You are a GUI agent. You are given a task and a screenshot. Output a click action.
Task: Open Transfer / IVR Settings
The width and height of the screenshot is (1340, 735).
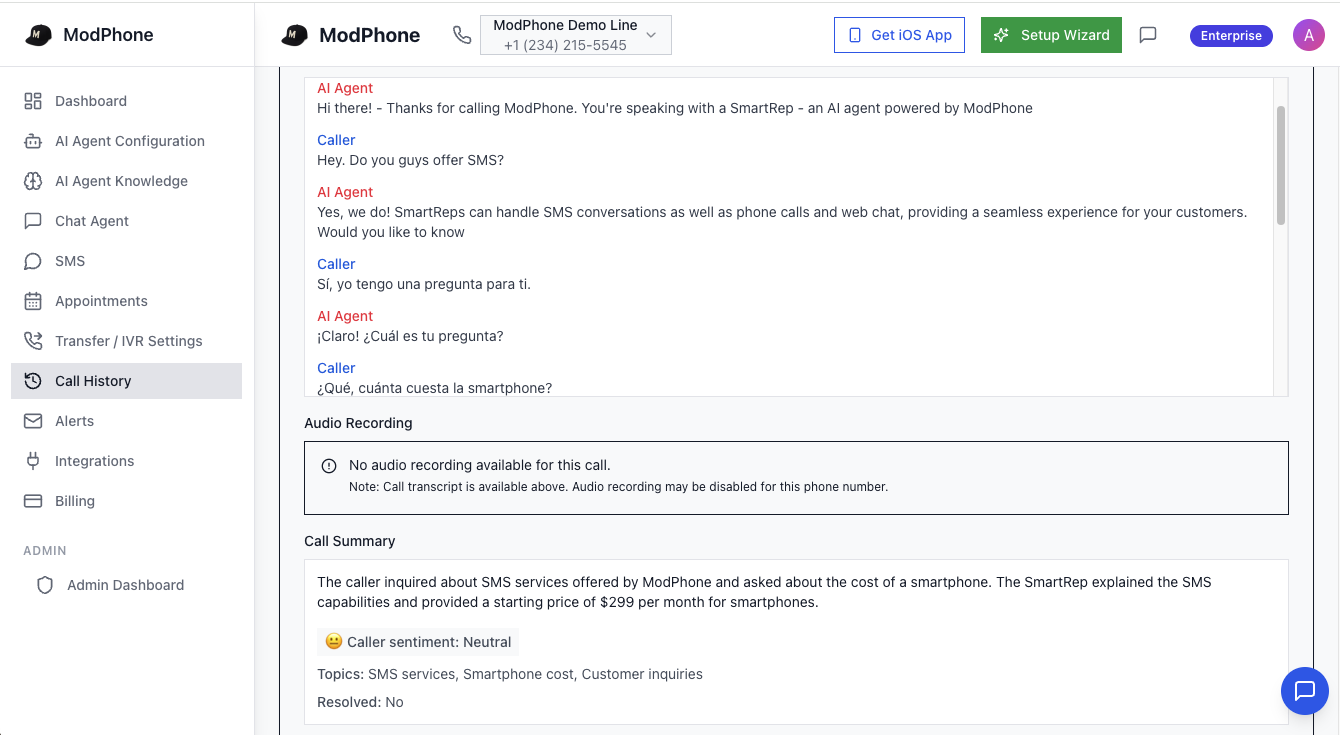[126, 341]
